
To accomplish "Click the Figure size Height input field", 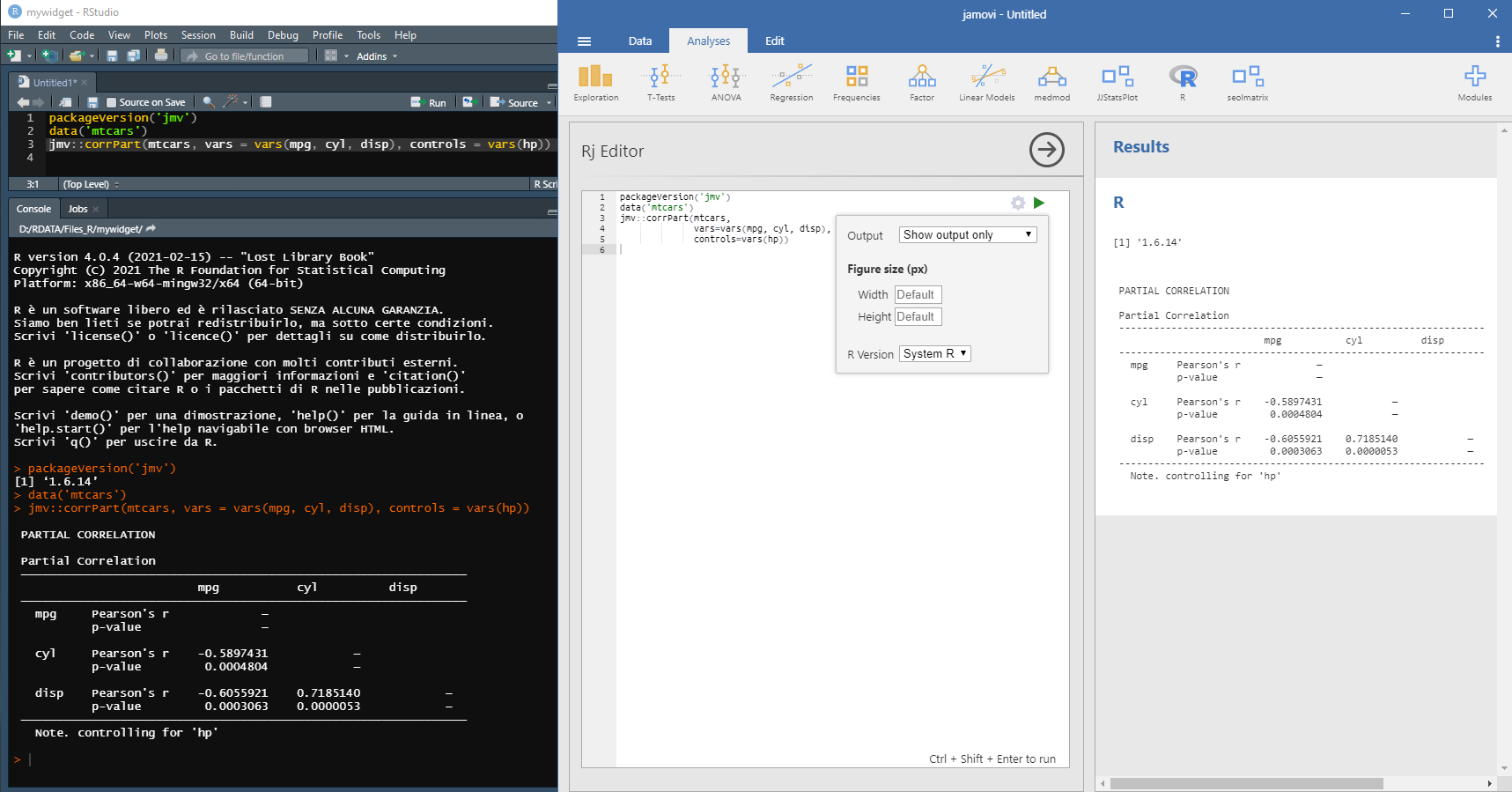I will [918, 316].
